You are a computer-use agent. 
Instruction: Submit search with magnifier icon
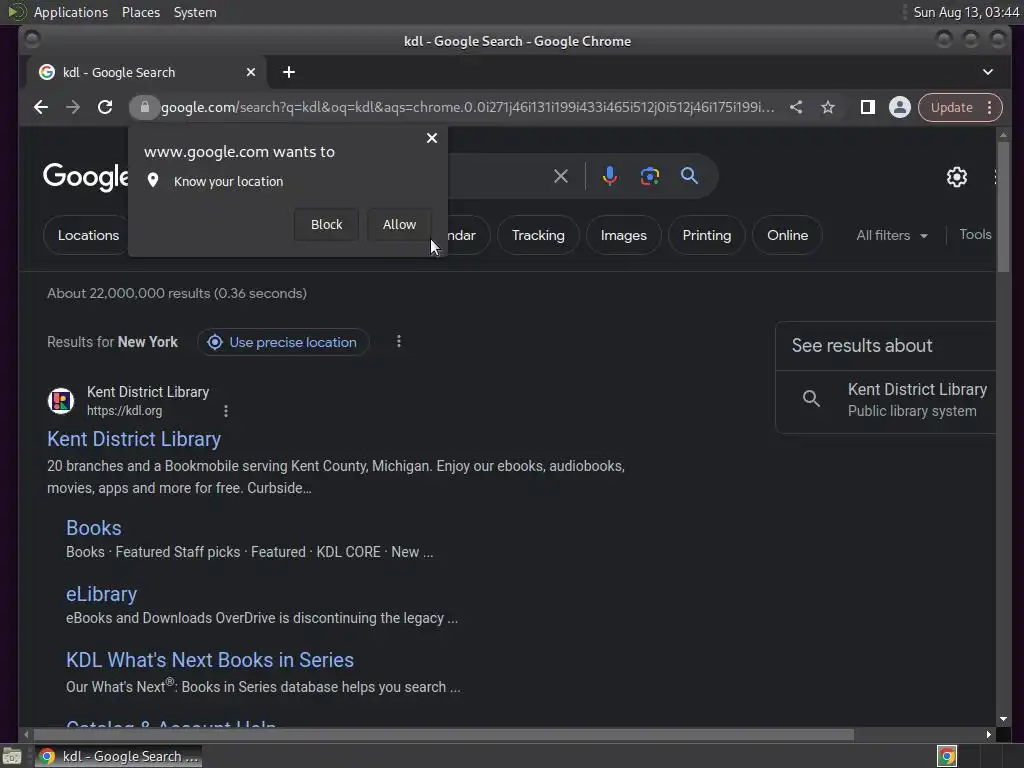[x=689, y=176]
